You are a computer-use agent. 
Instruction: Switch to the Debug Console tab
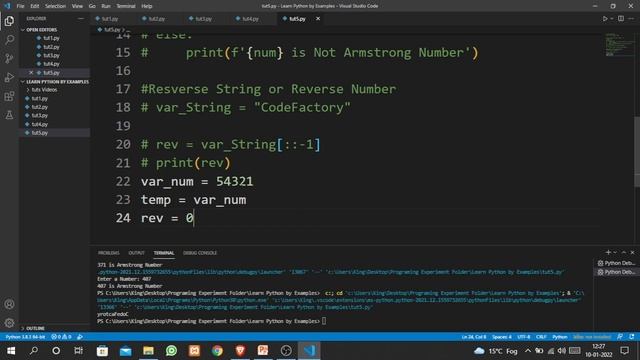coord(200,253)
